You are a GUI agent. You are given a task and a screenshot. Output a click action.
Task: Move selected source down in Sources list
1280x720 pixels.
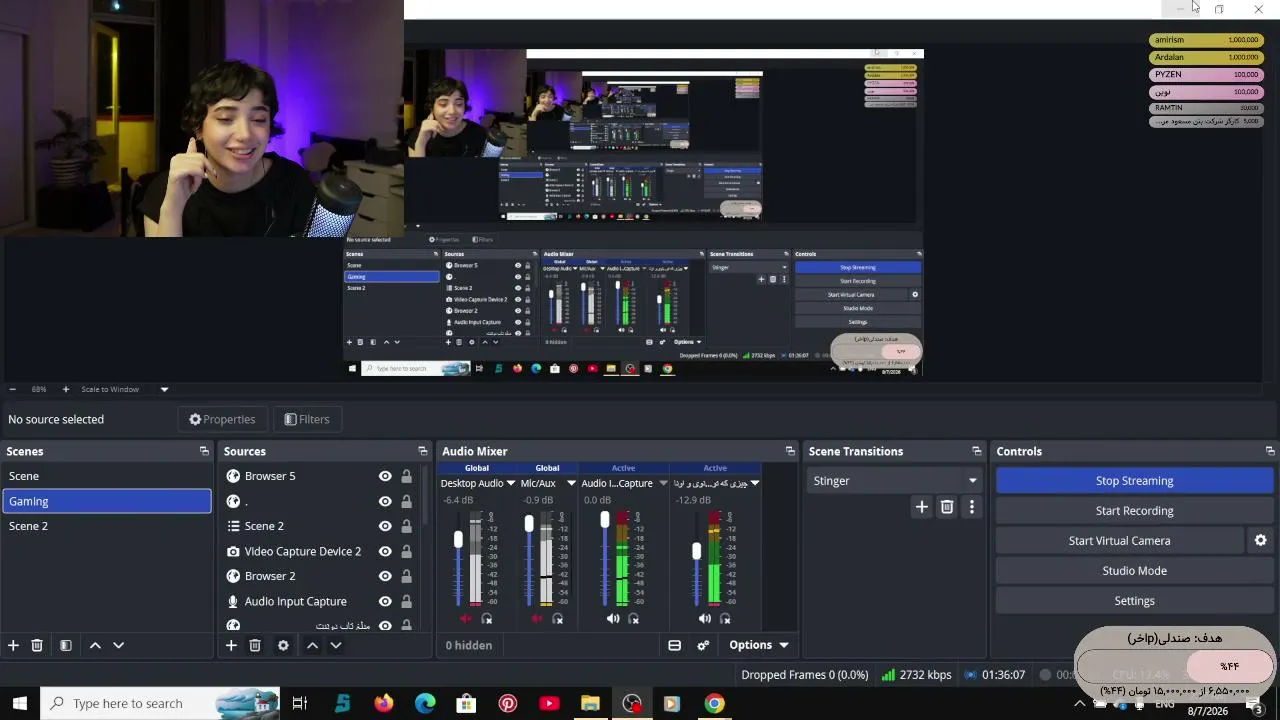click(336, 646)
